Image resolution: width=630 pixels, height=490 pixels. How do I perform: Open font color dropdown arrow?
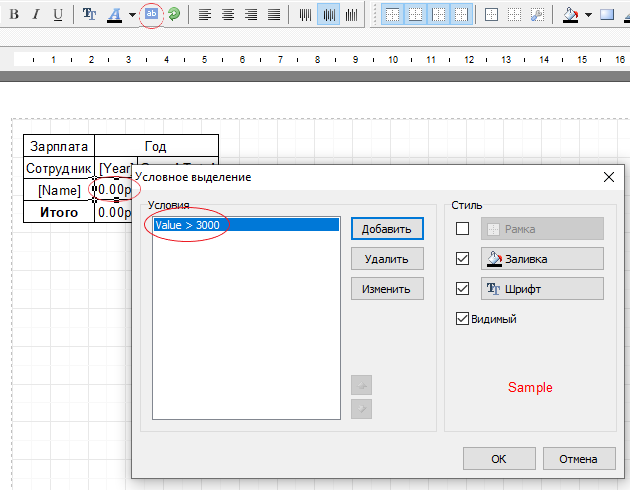point(132,15)
